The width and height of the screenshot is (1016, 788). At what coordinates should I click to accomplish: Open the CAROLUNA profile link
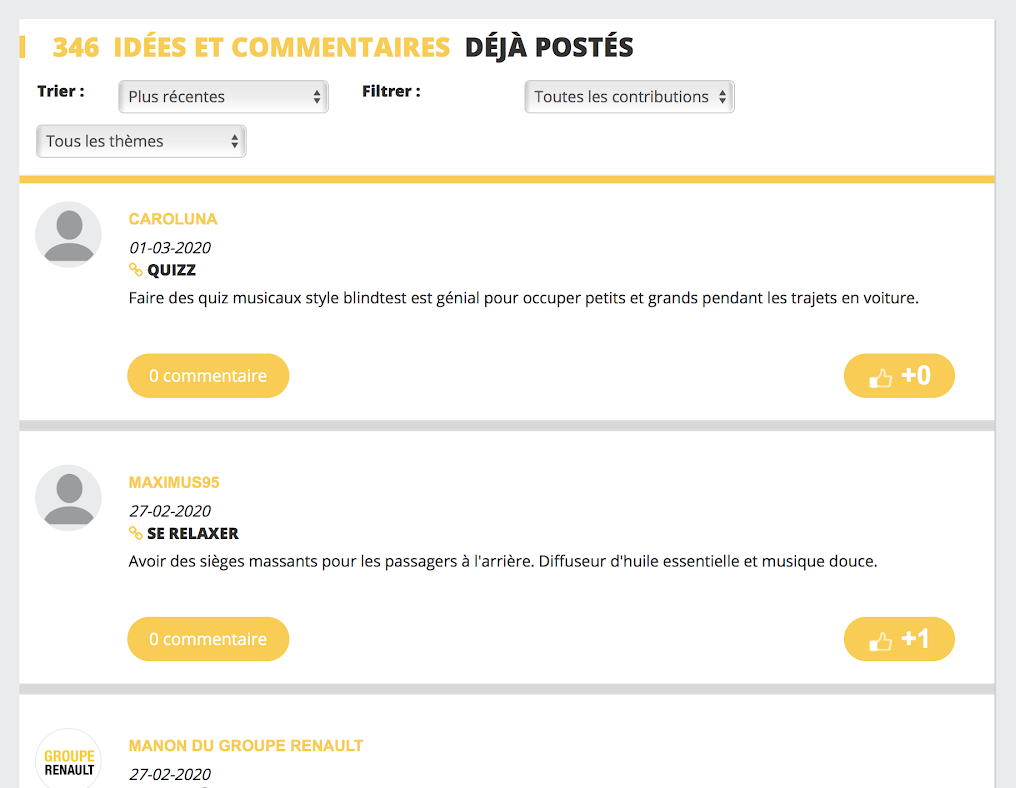(x=173, y=219)
